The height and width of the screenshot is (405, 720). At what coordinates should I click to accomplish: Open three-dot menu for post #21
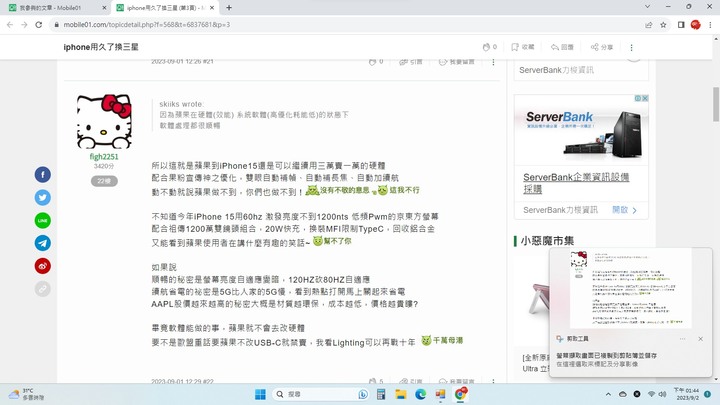[493, 62]
